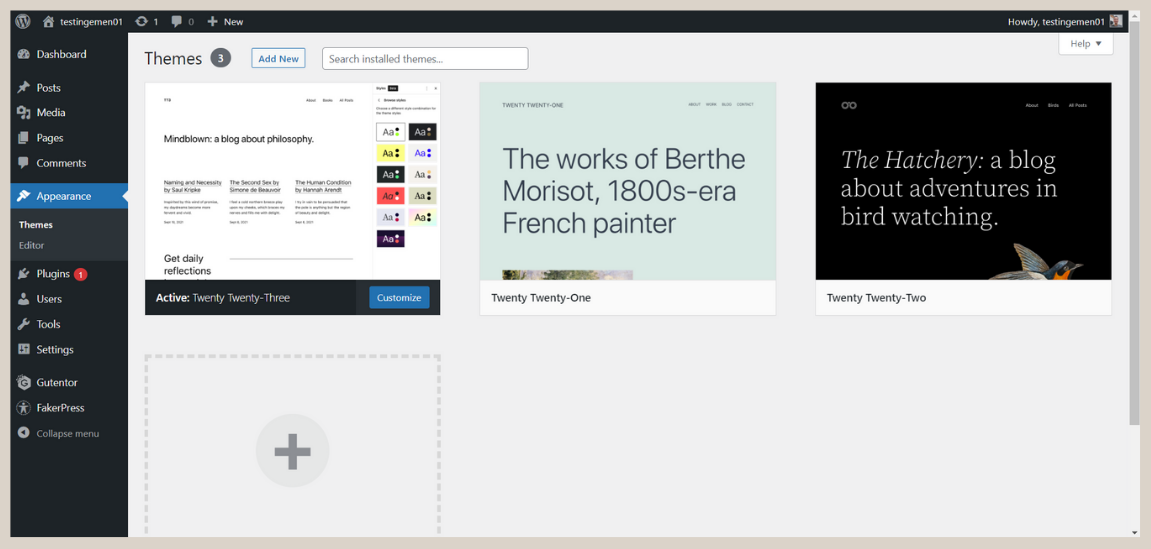Click the Tools wrench icon
Viewport: 1151px width, 549px height.
pos(23,324)
